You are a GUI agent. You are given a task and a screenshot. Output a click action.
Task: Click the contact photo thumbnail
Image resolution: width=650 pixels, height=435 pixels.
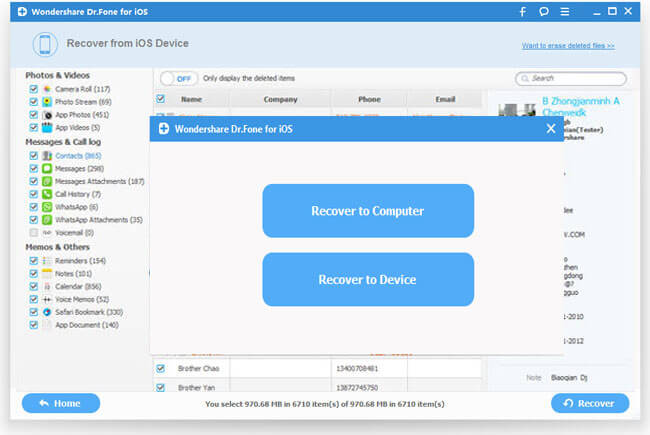517,110
